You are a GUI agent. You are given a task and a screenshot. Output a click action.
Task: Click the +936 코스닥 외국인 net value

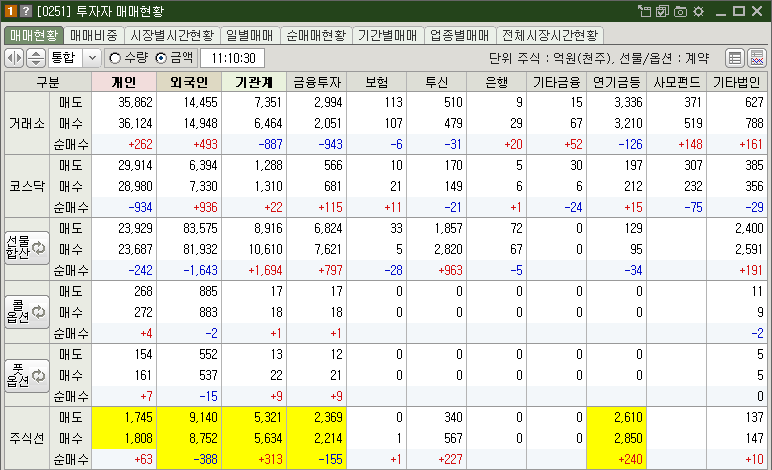click(x=205, y=207)
